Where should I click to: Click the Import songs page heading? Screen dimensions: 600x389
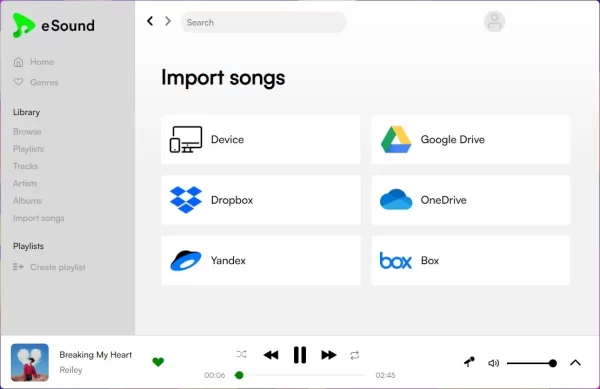pos(223,78)
